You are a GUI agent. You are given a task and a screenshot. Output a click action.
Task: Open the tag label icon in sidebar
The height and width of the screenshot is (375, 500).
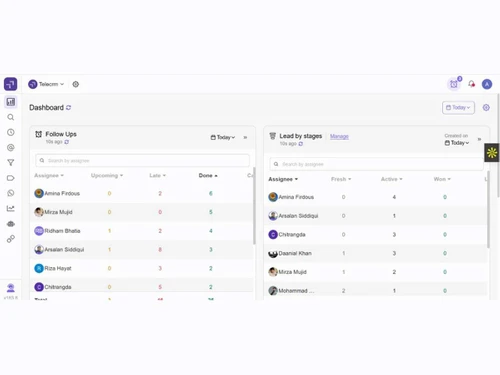11,178
